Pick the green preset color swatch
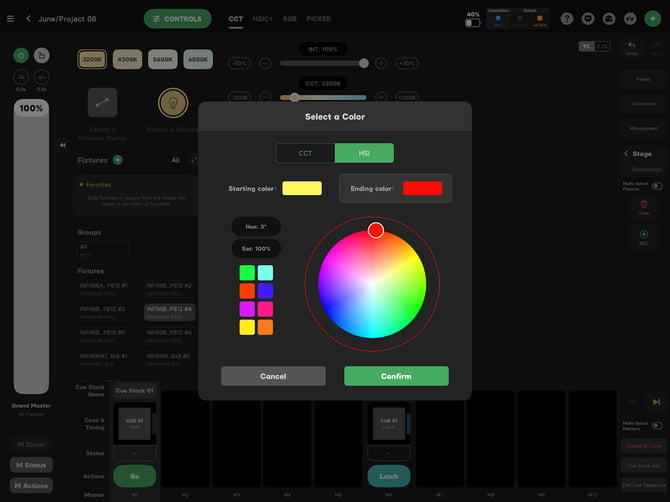 tap(247, 273)
